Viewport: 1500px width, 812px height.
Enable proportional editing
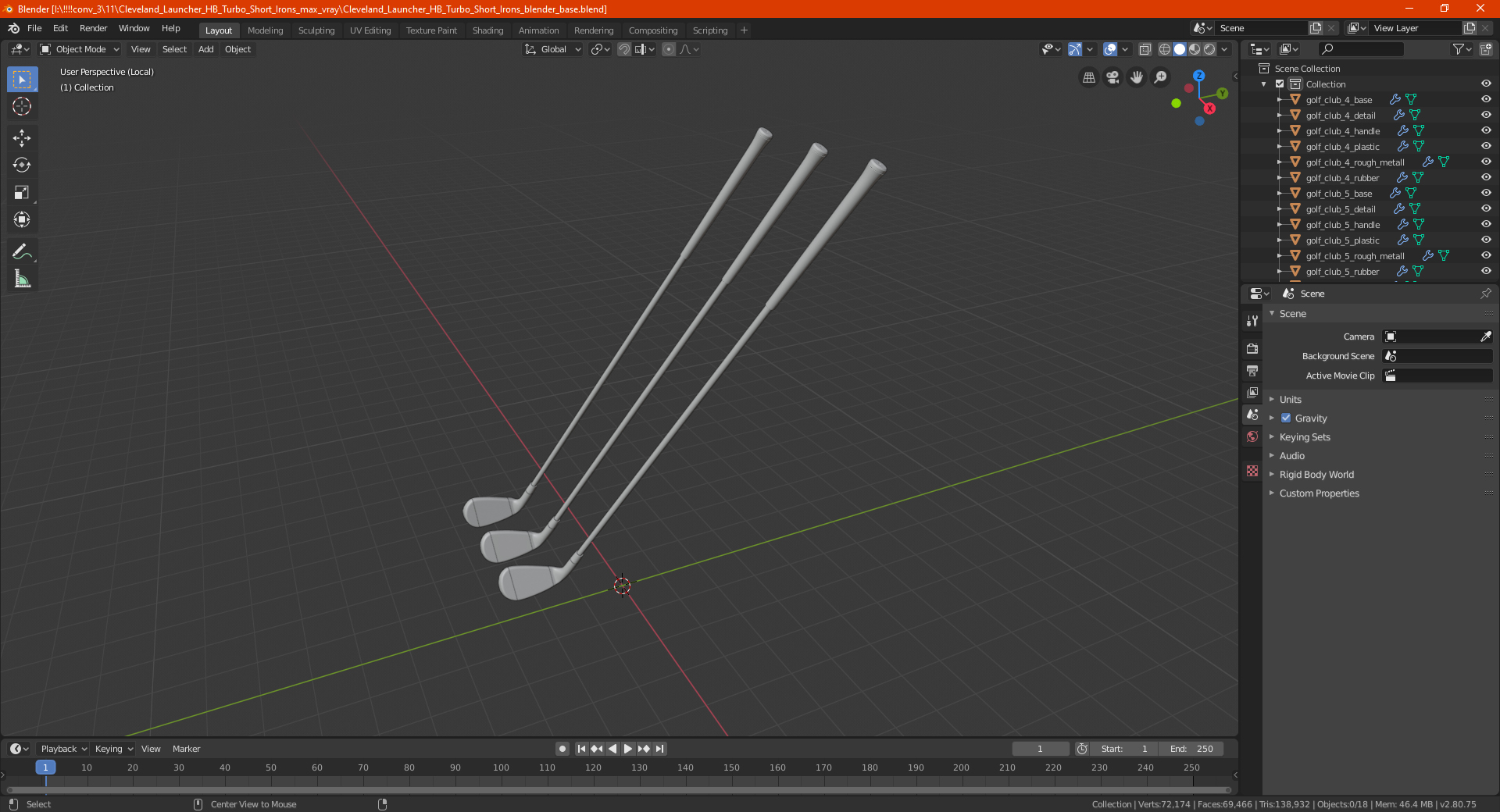click(669, 49)
